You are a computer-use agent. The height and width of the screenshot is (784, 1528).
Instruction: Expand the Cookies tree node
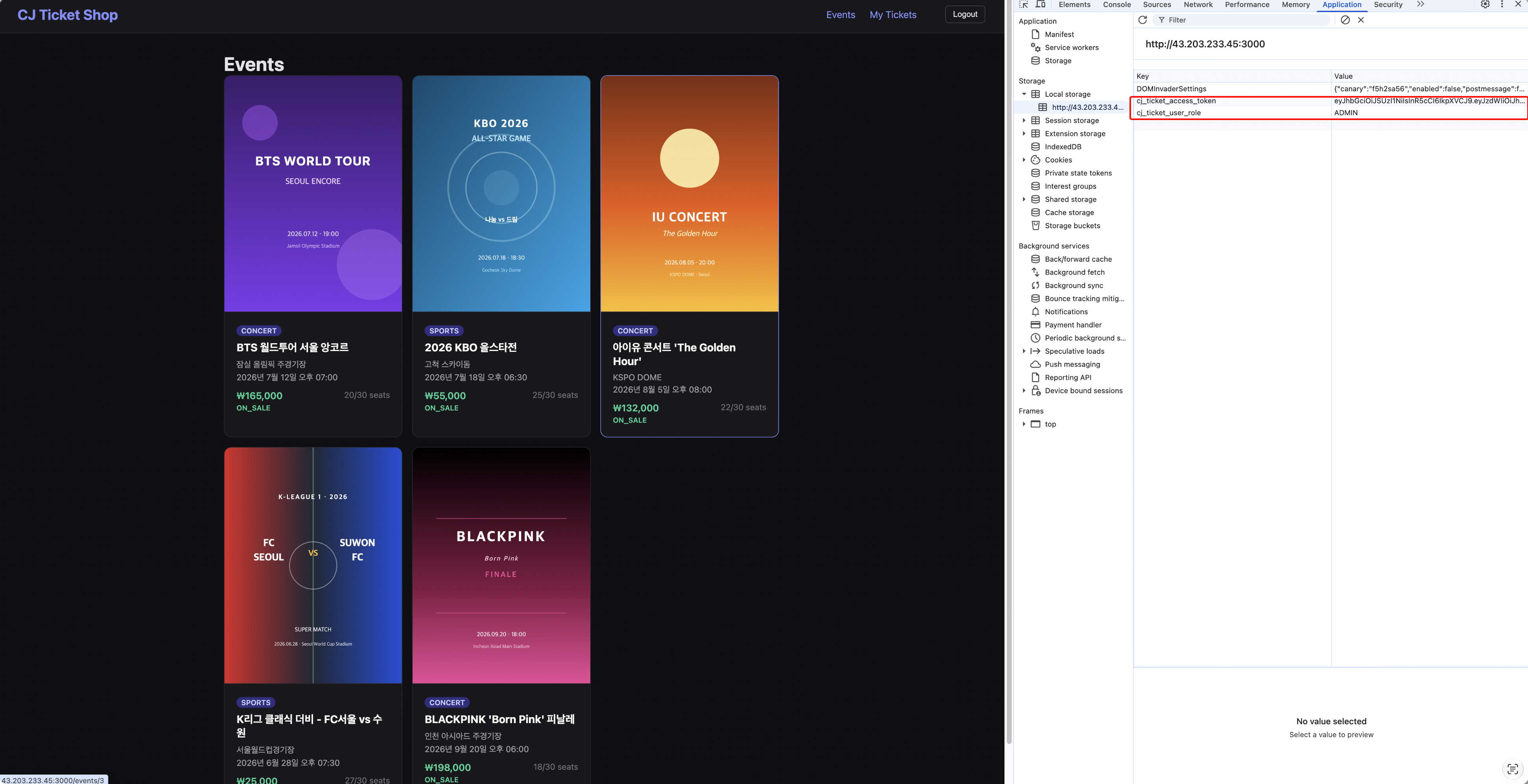(1024, 160)
